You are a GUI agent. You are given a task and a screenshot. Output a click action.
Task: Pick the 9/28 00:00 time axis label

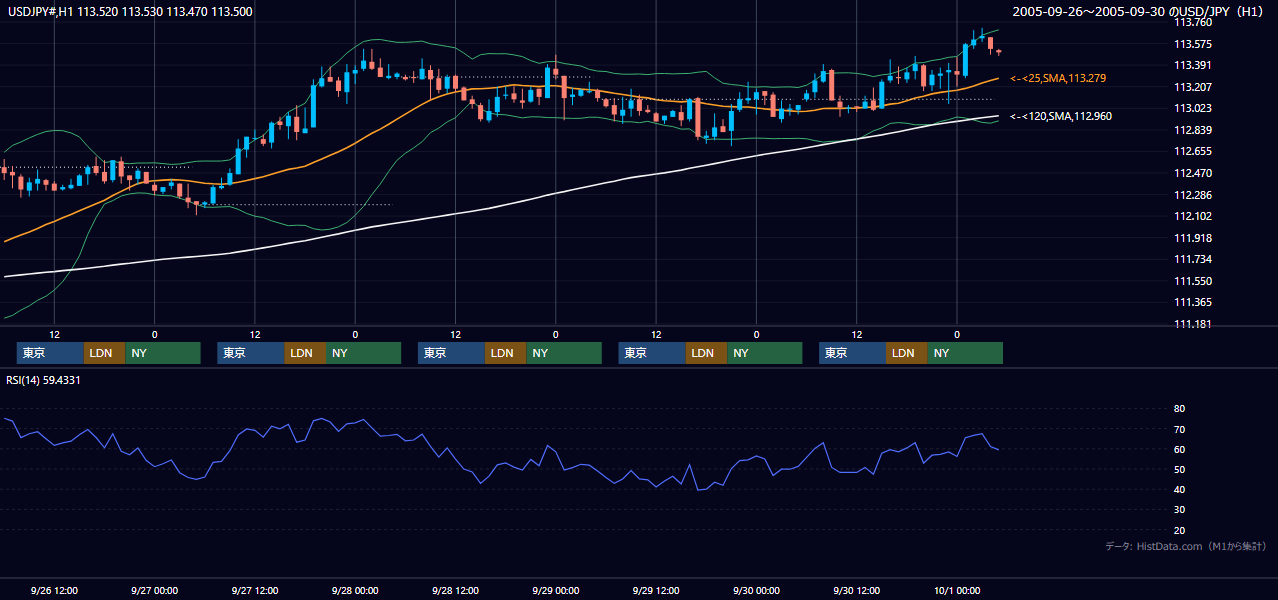pos(355,590)
